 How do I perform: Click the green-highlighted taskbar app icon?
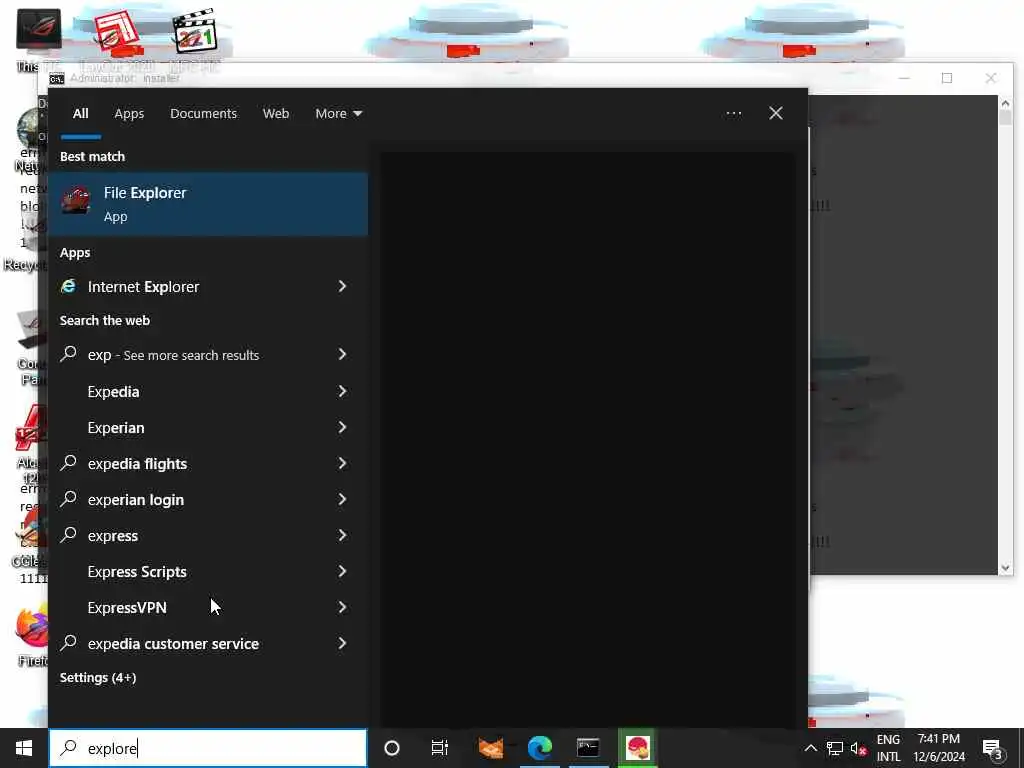click(x=637, y=748)
